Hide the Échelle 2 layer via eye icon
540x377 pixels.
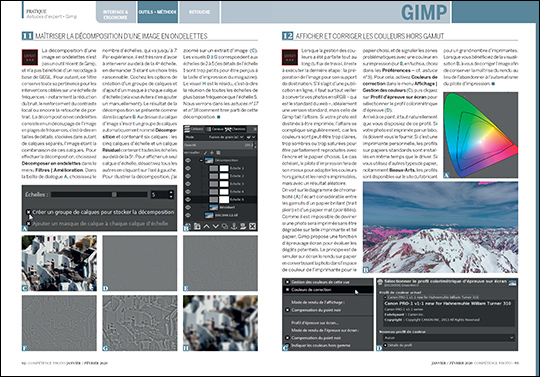(x=188, y=176)
